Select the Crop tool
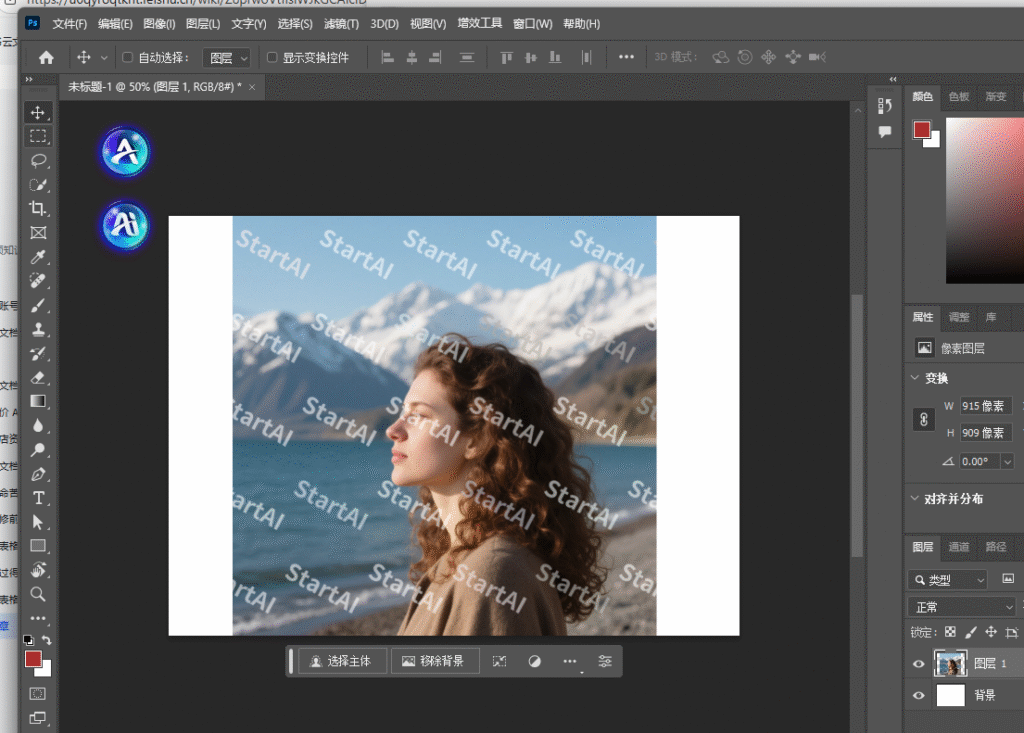 point(39,208)
